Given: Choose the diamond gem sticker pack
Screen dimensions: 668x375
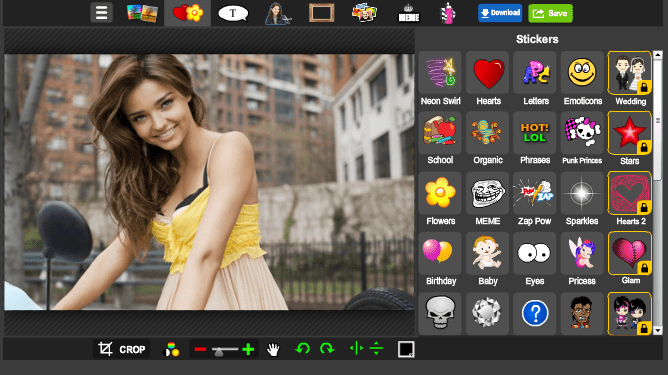Looking at the screenshot, I should [488, 314].
